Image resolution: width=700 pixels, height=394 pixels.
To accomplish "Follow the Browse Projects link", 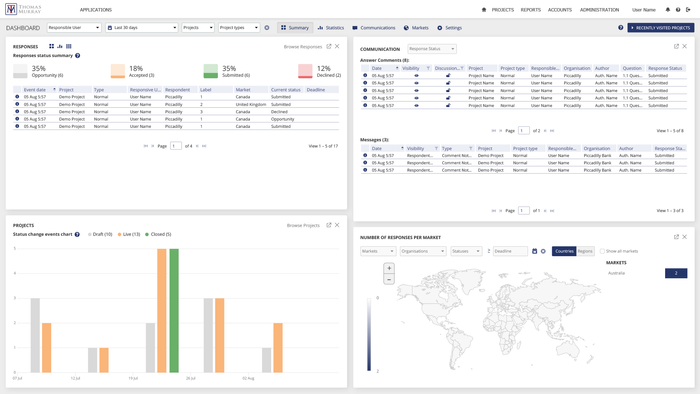I will [303, 225].
